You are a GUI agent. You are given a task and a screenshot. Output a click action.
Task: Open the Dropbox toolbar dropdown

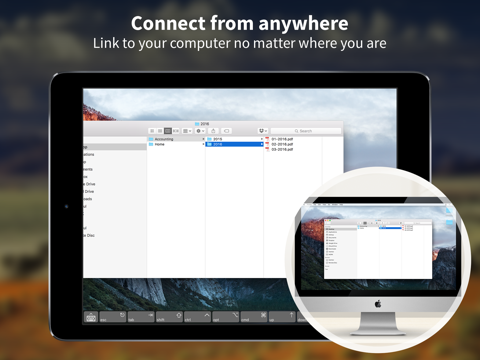263,131
